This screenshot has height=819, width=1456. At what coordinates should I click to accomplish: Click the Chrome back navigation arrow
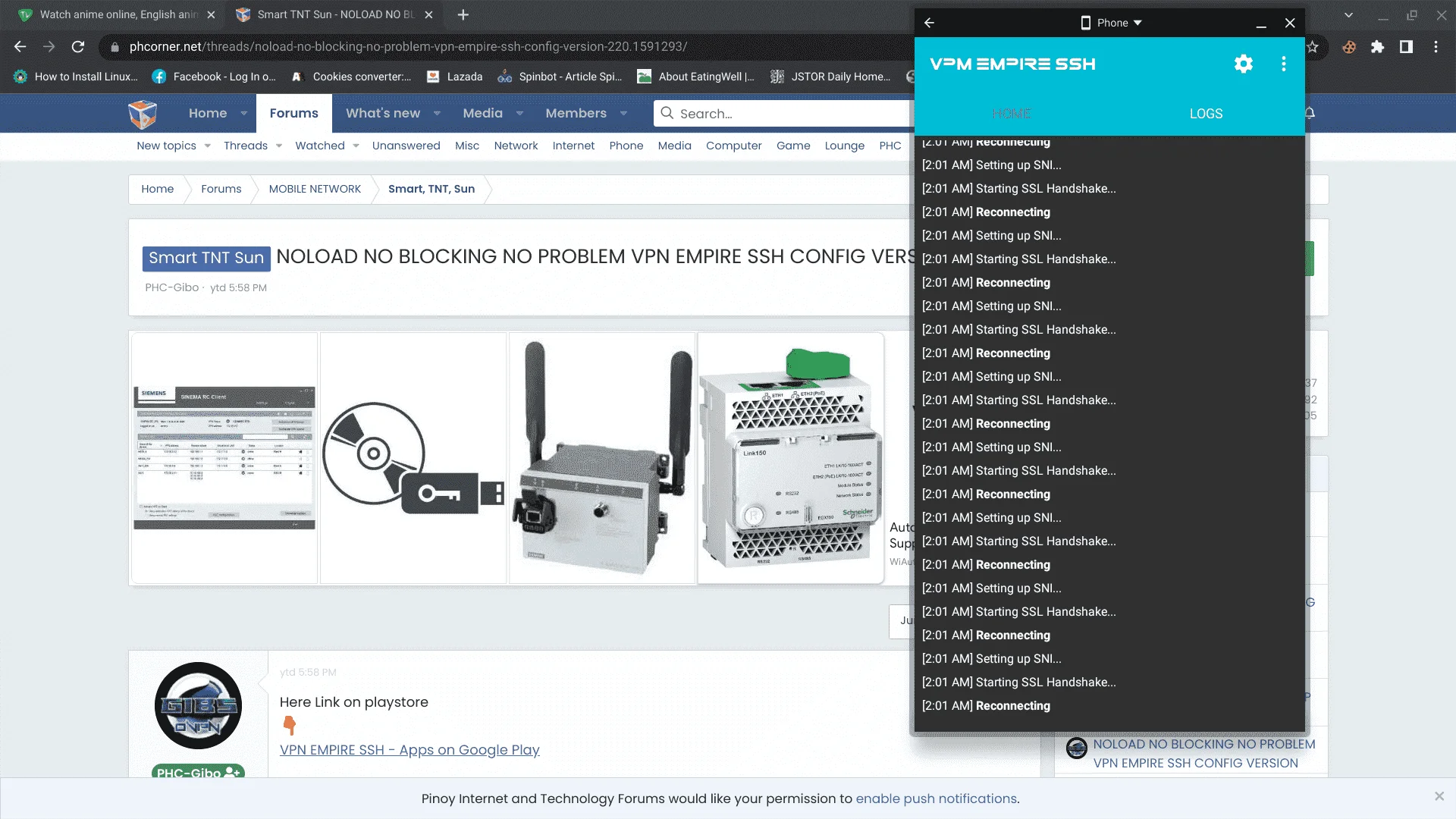point(20,47)
